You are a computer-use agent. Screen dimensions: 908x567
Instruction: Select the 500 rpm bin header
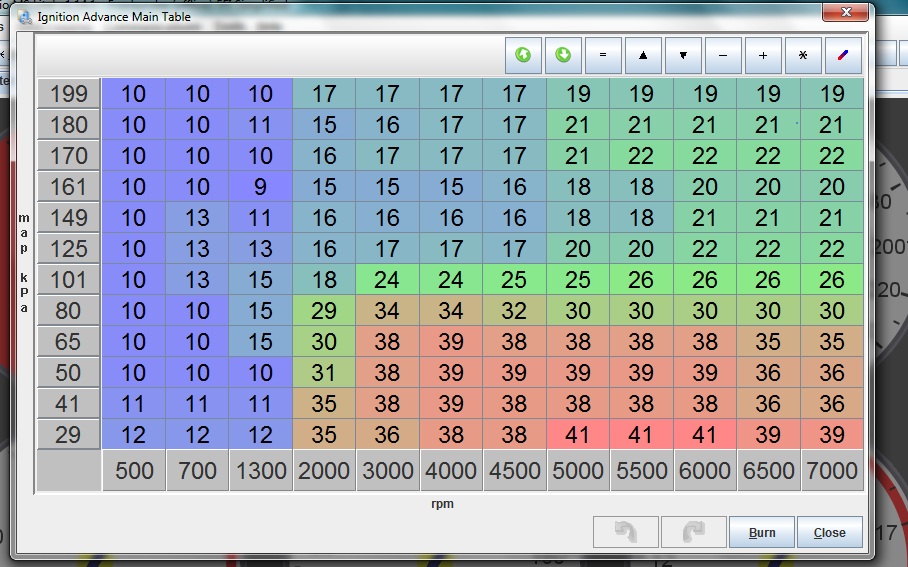tap(134, 470)
